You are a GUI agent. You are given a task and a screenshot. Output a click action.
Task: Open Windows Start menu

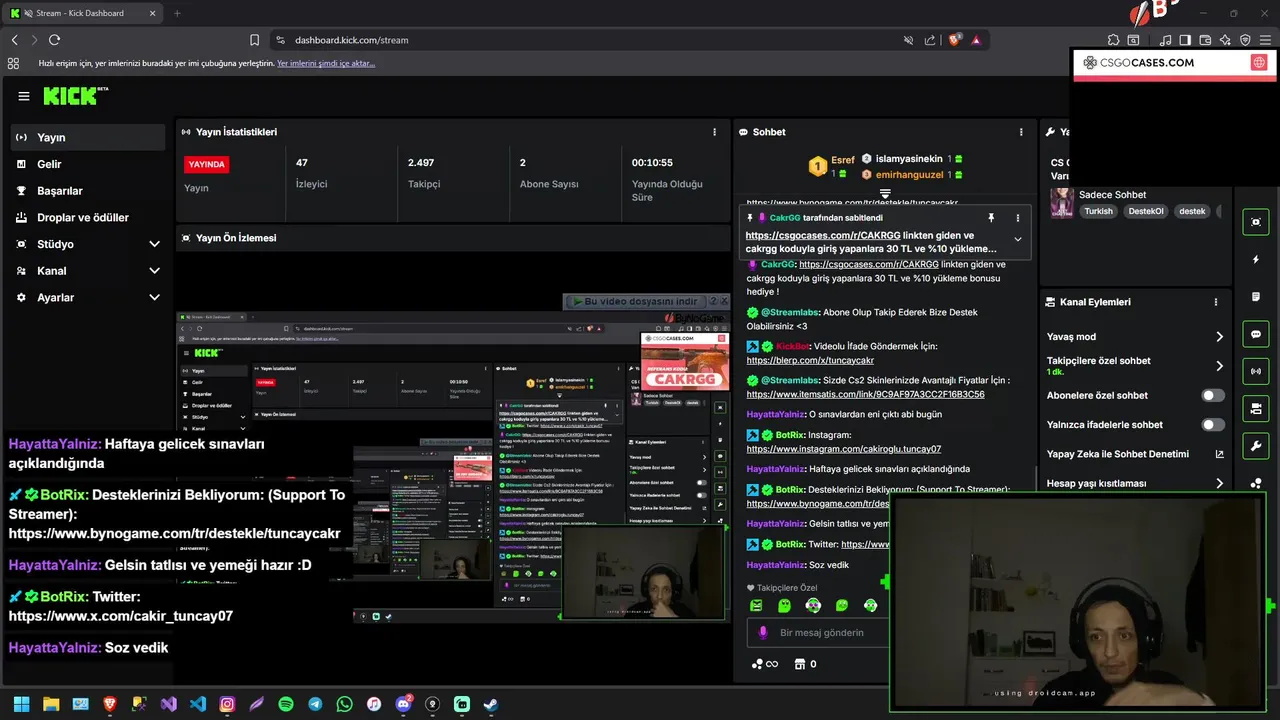(22, 704)
